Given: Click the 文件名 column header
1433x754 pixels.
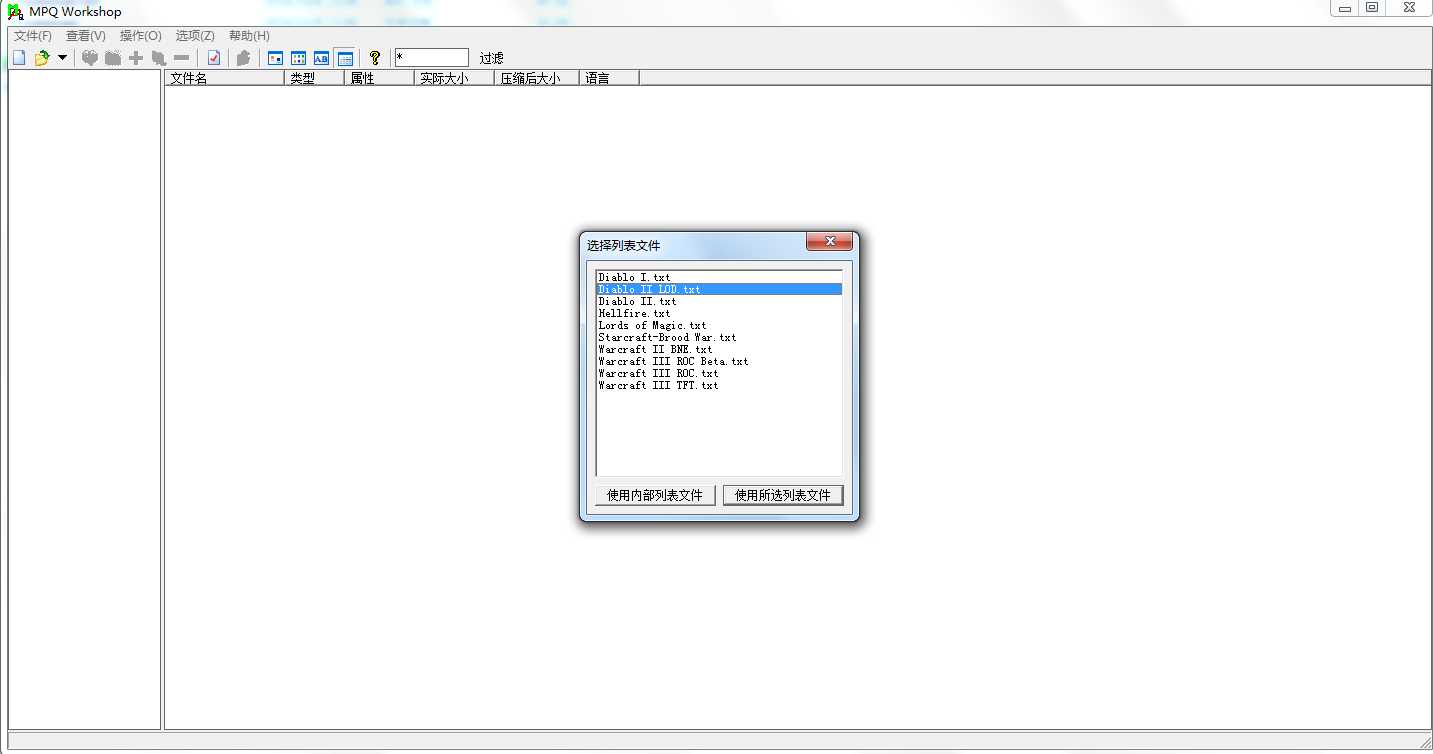Looking at the screenshot, I should click(225, 78).
